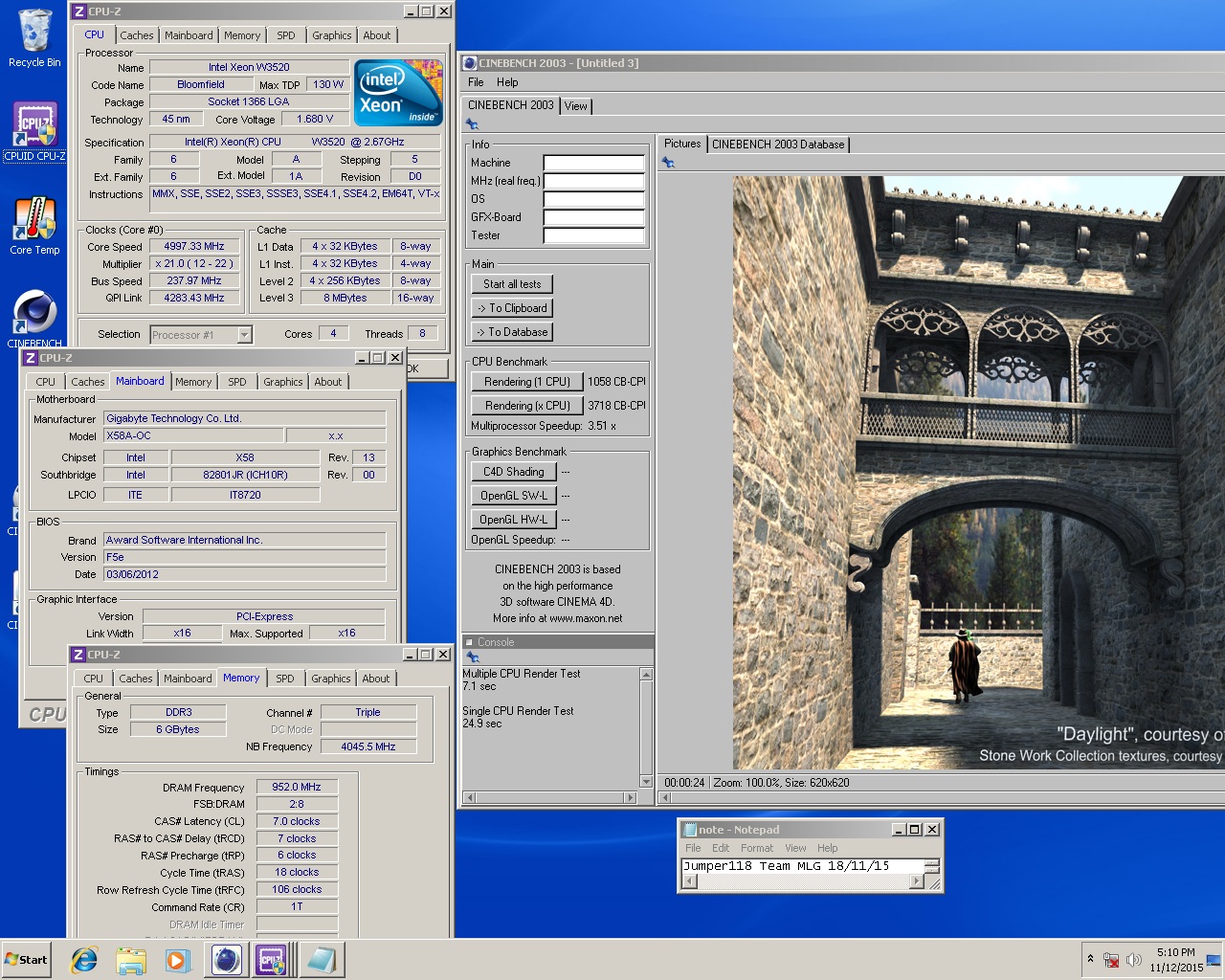This screenshot has height=980, width=1225.
Task: Click Notepad horizontal scrollbar left arrow
Action: pos(689,882)
